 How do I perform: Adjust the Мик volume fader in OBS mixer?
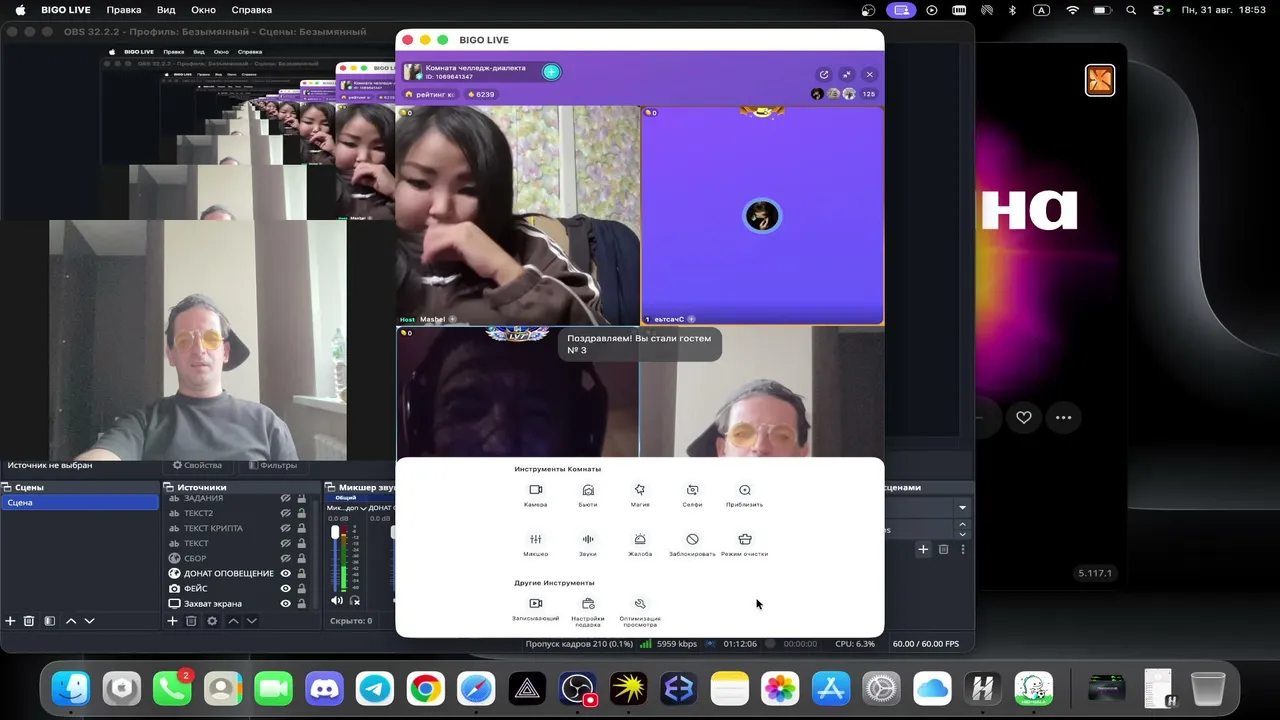(x=335, y=533)
